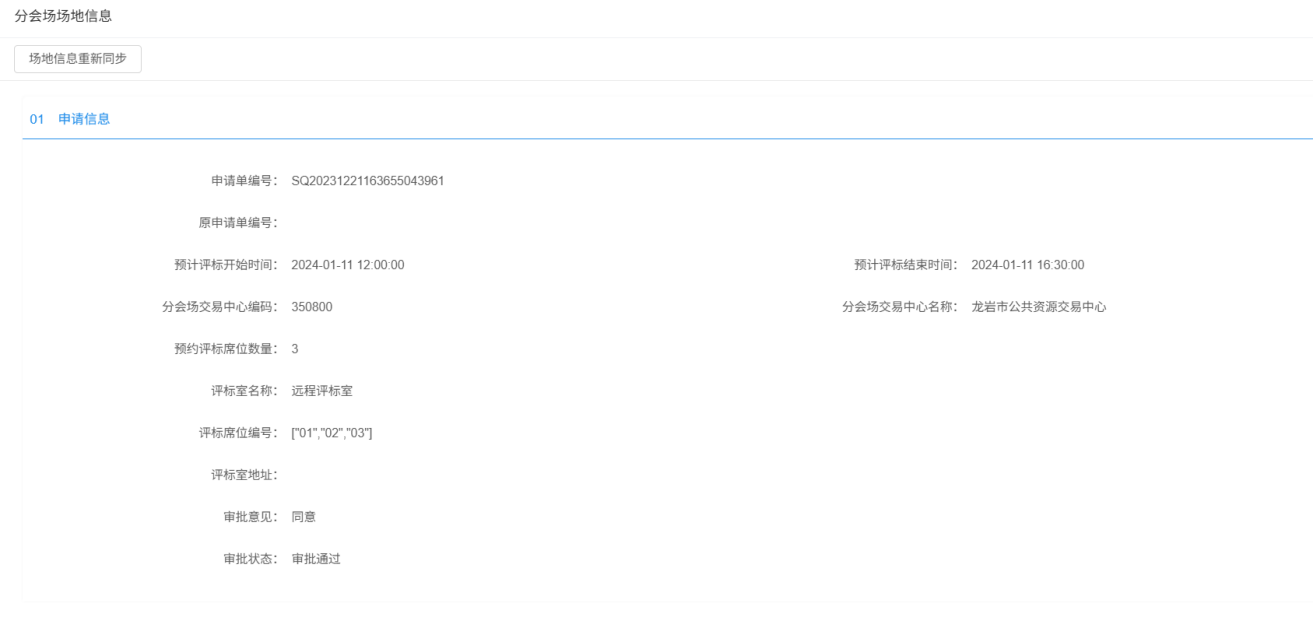This screenshot has width=1314, height=618.
Task: Click the 龙岩市公共资源交易中心 name value
Action: click(1038, 307)
